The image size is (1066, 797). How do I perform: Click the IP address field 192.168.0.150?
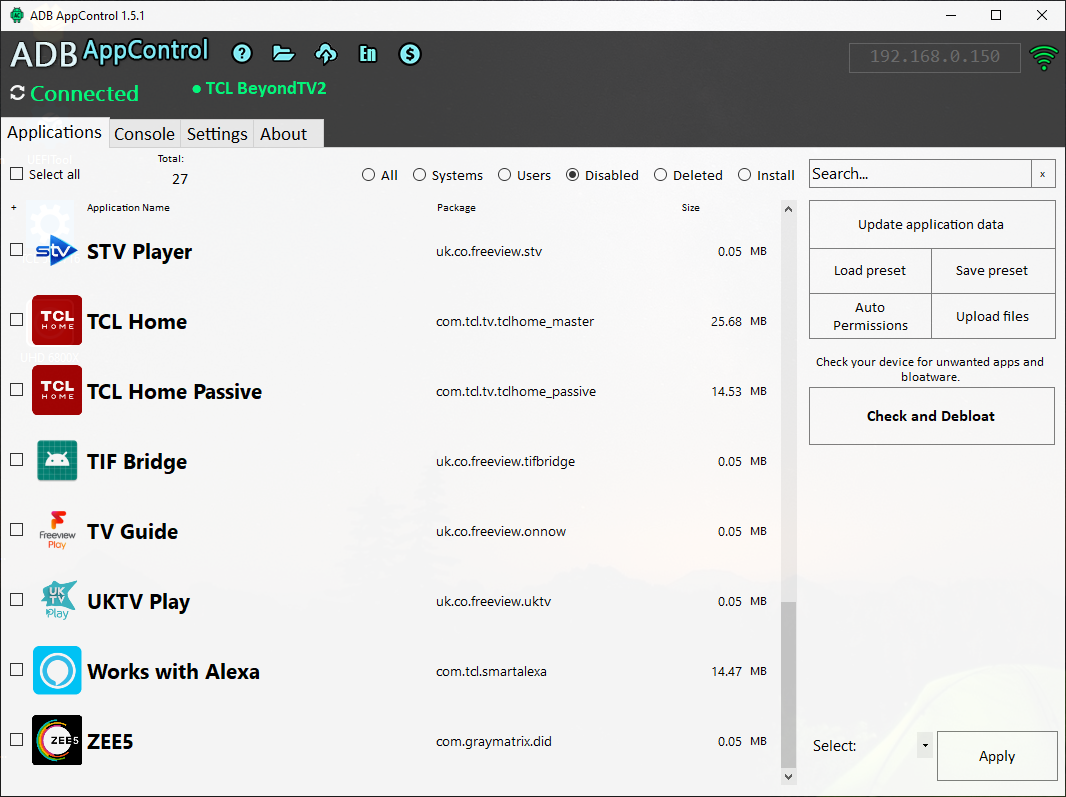[935, 57]
